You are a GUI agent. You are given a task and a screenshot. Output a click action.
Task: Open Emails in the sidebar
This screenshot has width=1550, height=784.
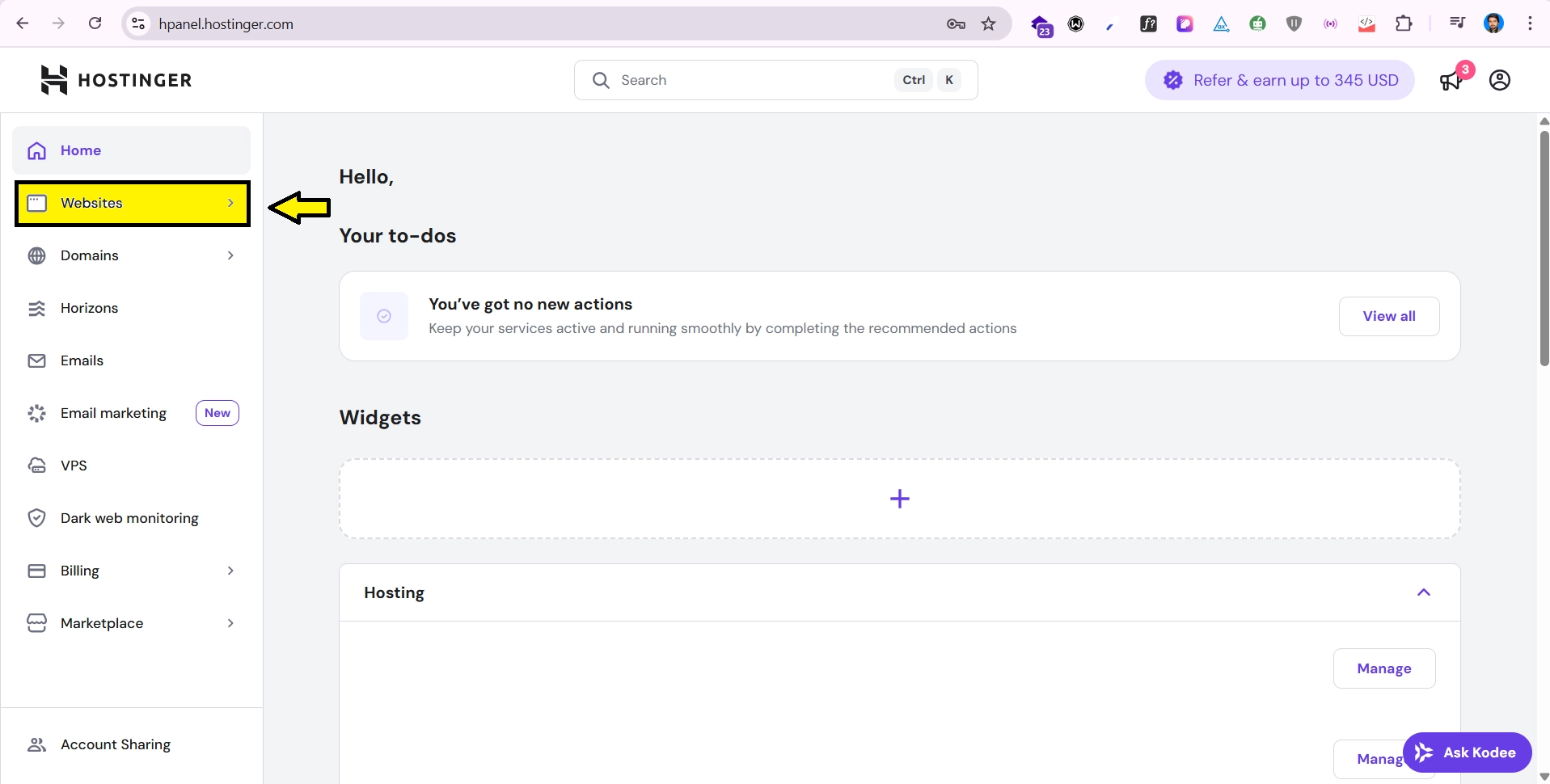coord(82,360)
